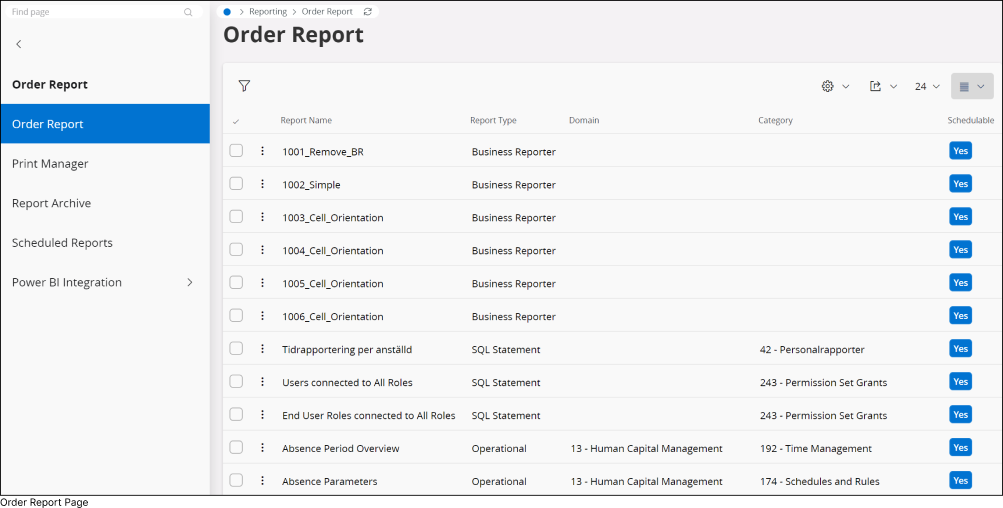Click the refresh icon beside breadcrumb
1003x508 pixels.
[x=368, y=12]
